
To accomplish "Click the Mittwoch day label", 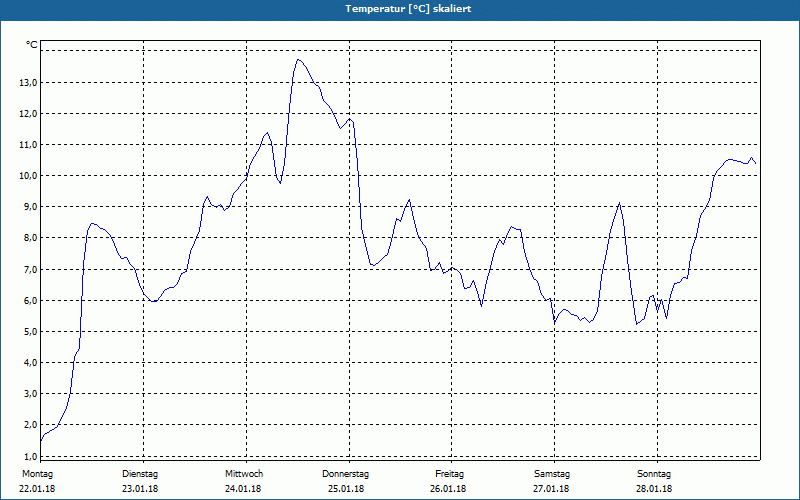I will click(x=244, y=474).
